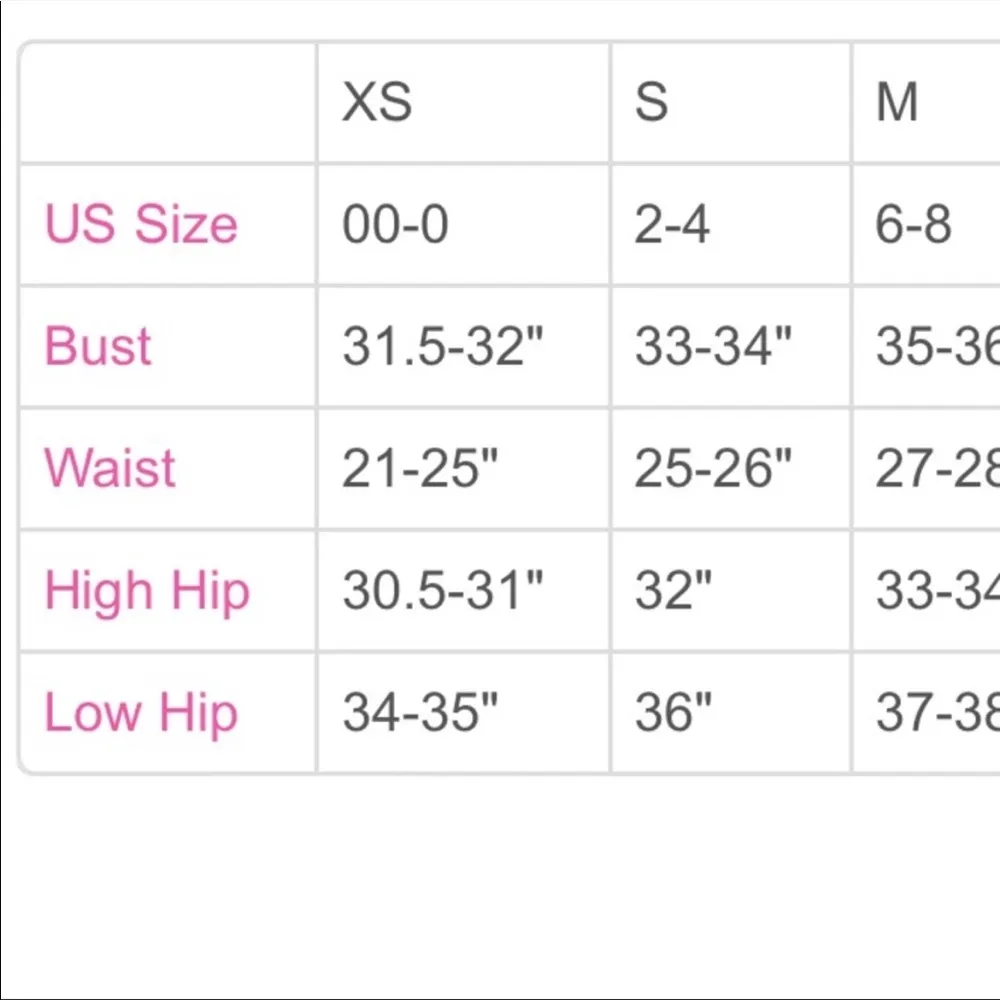Click the Waist row label
This screenshot has height=1000, width=1000.
(x=110, y=468)
